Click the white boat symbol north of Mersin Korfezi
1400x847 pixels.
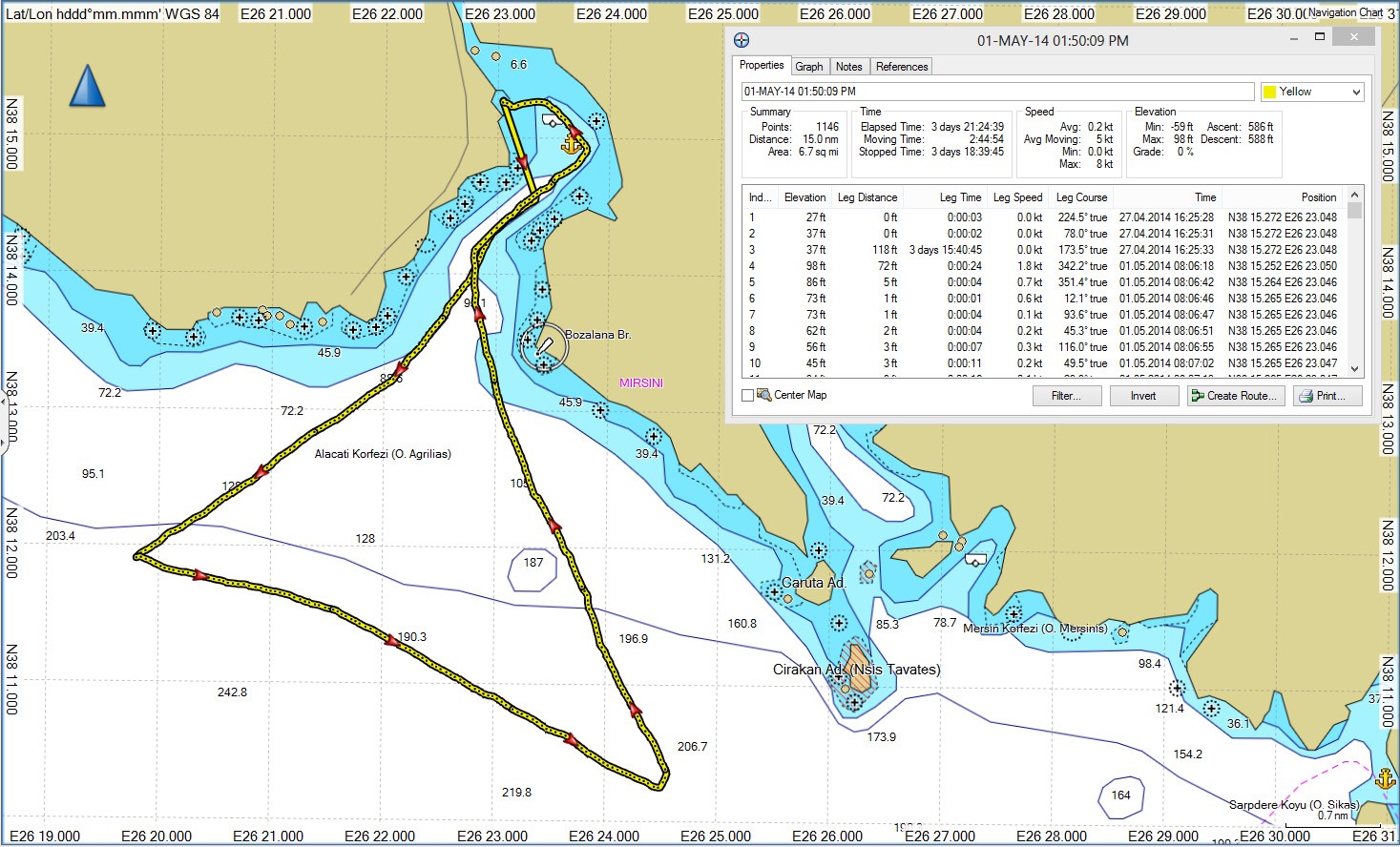975,560
